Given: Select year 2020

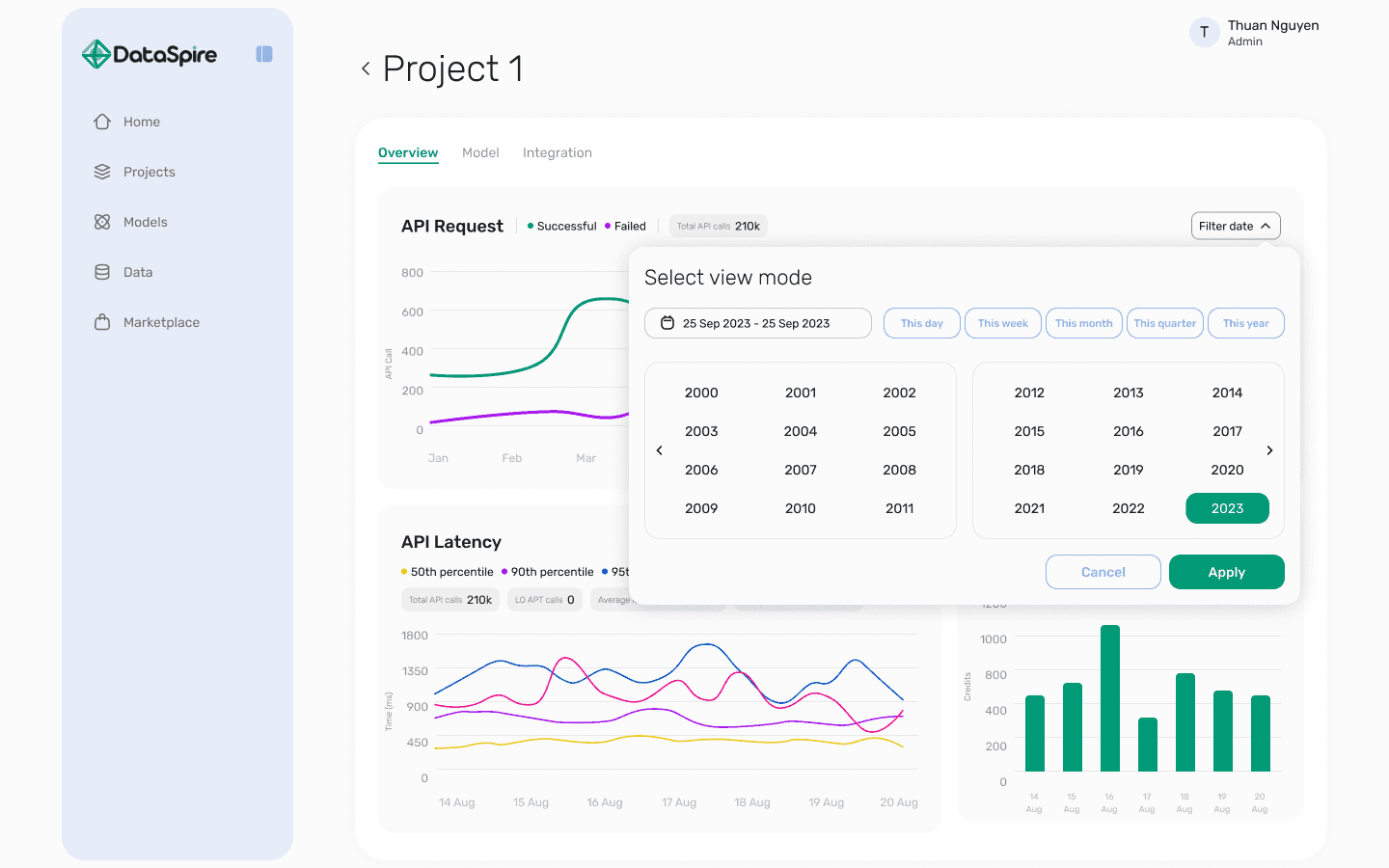Looking at the screenshot, I should [x=1228, y=470].
